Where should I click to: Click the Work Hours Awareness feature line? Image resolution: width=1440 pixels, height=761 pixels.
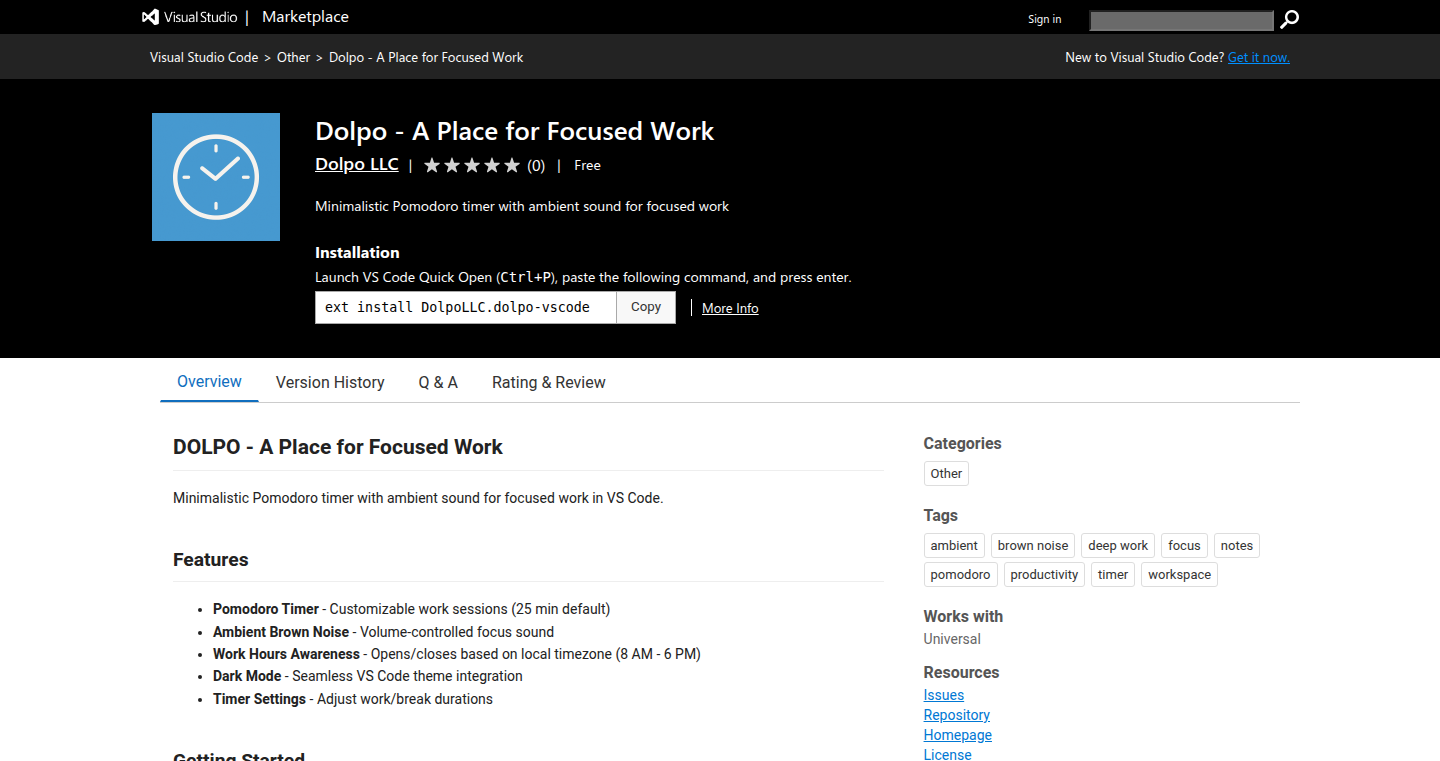(457, 654)
